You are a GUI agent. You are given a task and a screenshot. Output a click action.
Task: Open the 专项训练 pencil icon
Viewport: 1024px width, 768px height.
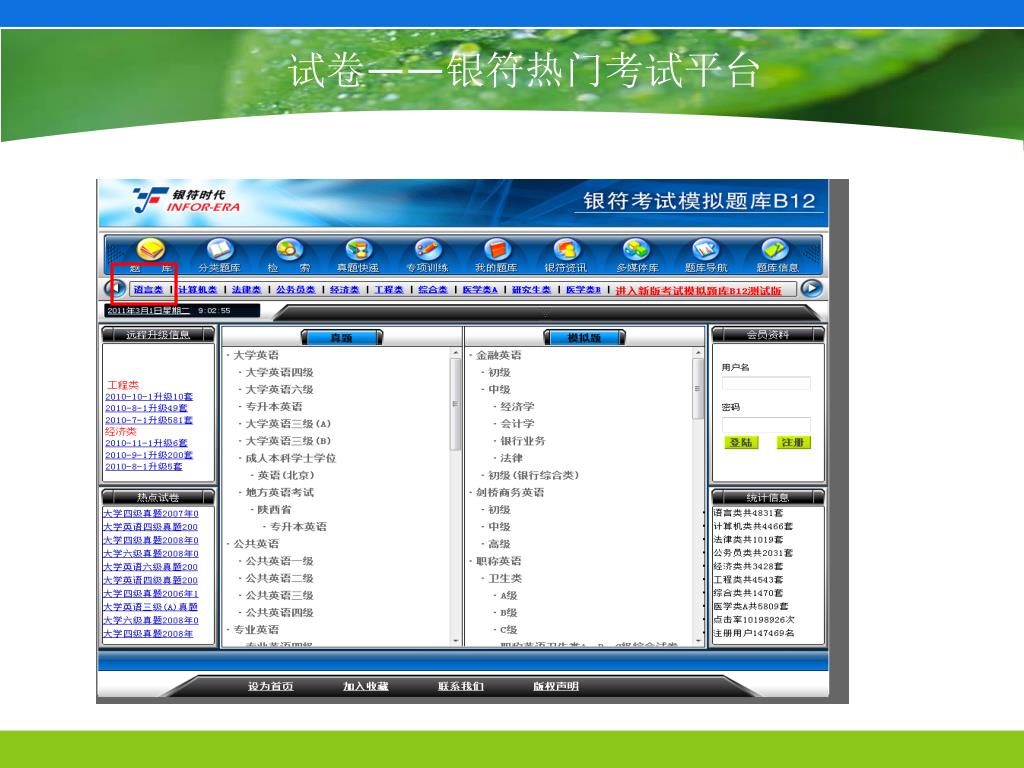coord(428,249)
